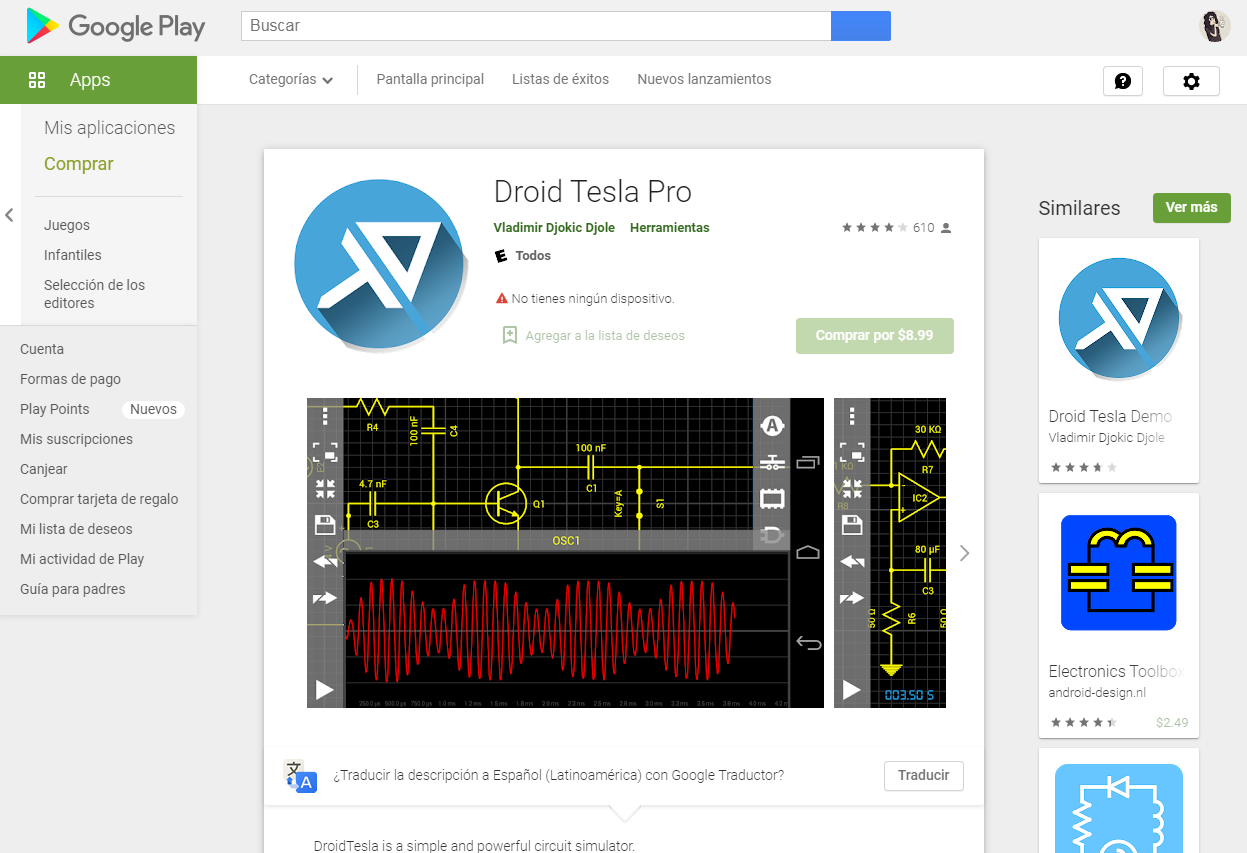1247x853 pixels.
Task: Click the Droid Tesla Pro title
Action: point(593,191)
